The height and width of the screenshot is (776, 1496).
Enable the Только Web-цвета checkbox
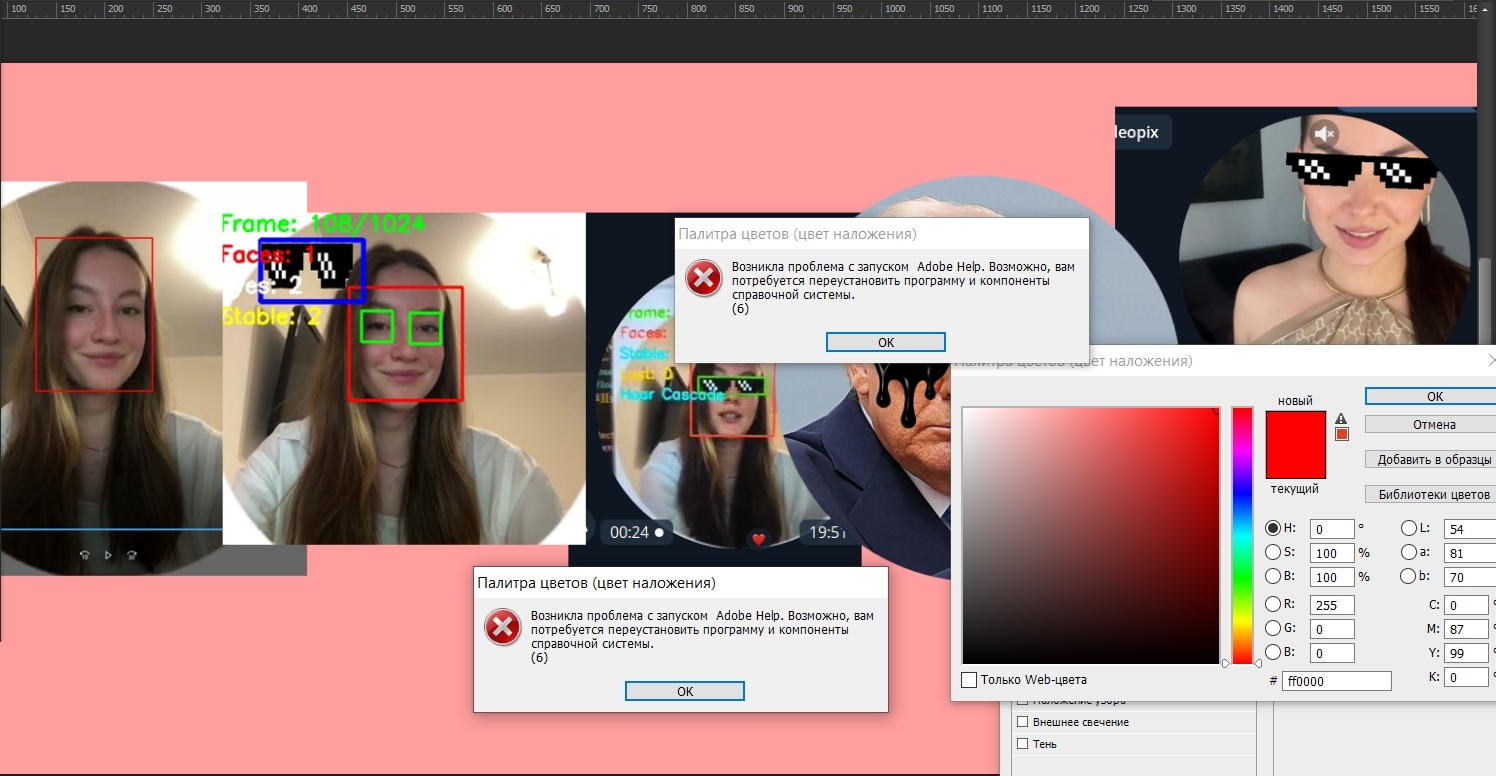pos(969,680)
